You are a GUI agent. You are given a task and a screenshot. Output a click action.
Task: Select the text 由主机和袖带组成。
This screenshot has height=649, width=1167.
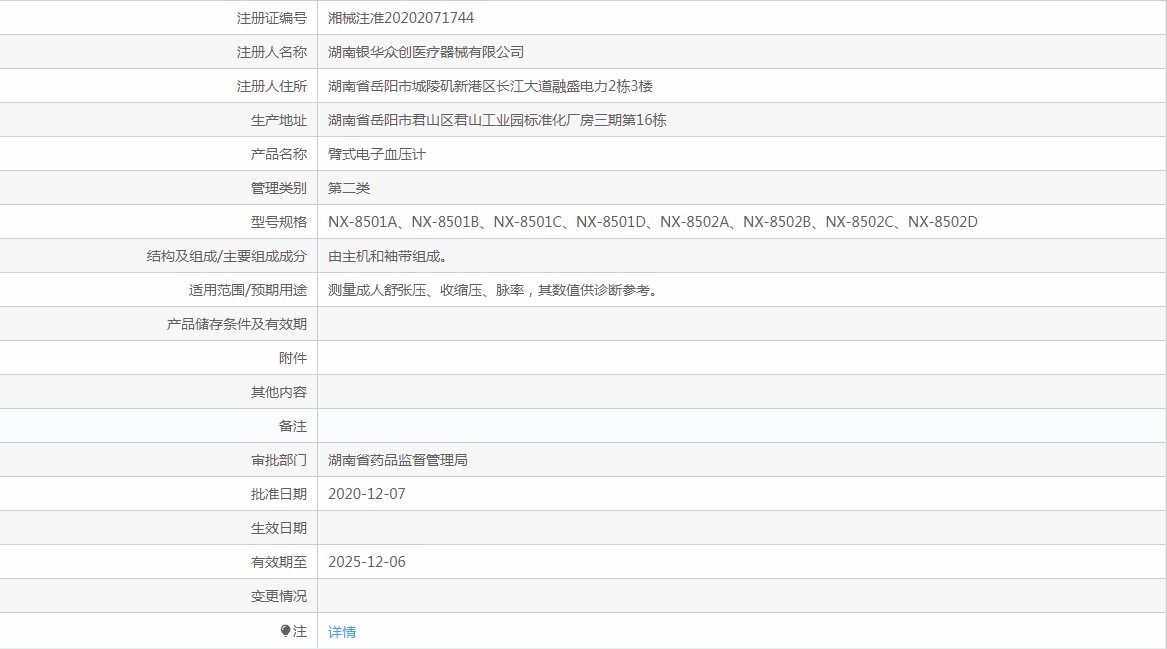tap(388, 256)
